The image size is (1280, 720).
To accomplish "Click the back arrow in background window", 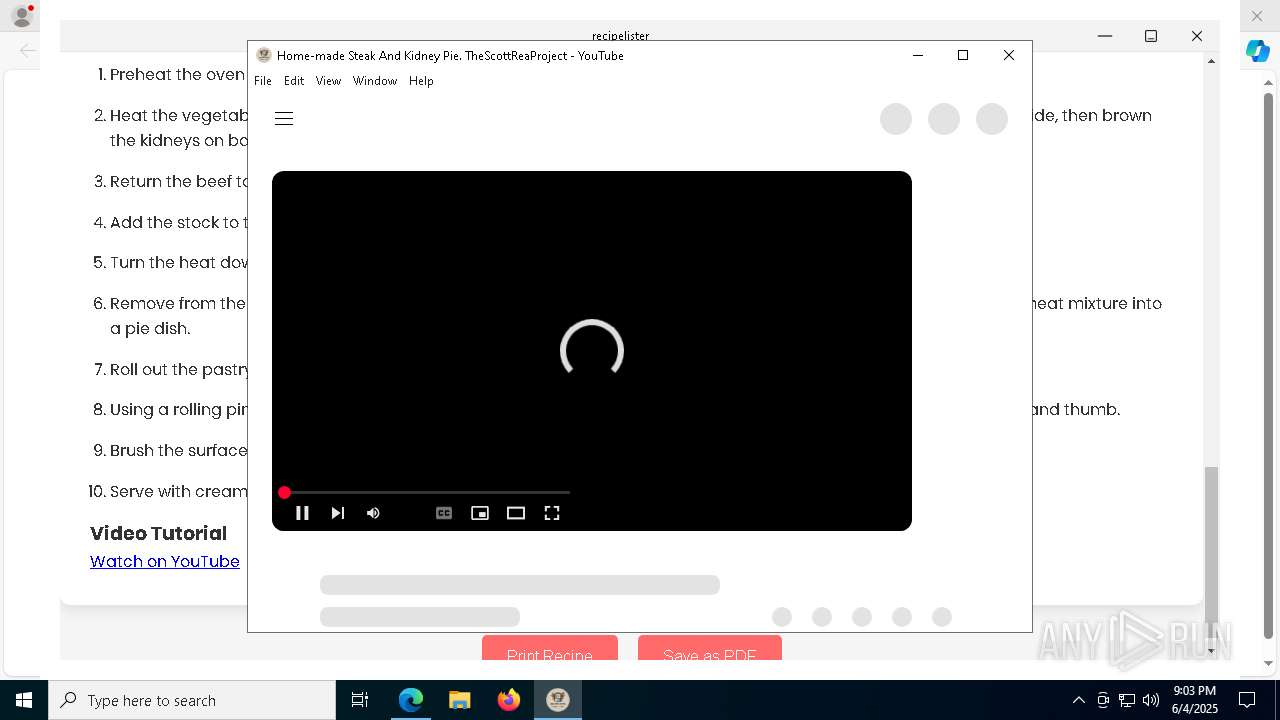I will tap(28, 50).
